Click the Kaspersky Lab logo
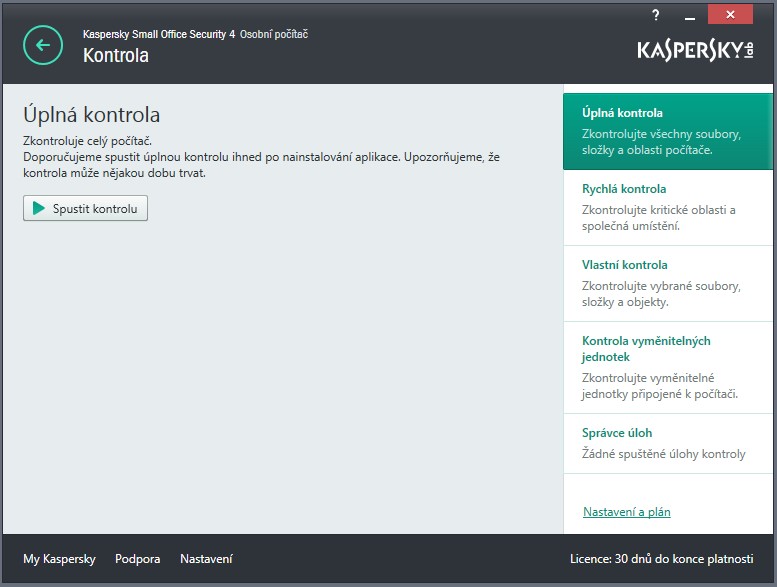This screenshot has width=777, height=587. 695,51
